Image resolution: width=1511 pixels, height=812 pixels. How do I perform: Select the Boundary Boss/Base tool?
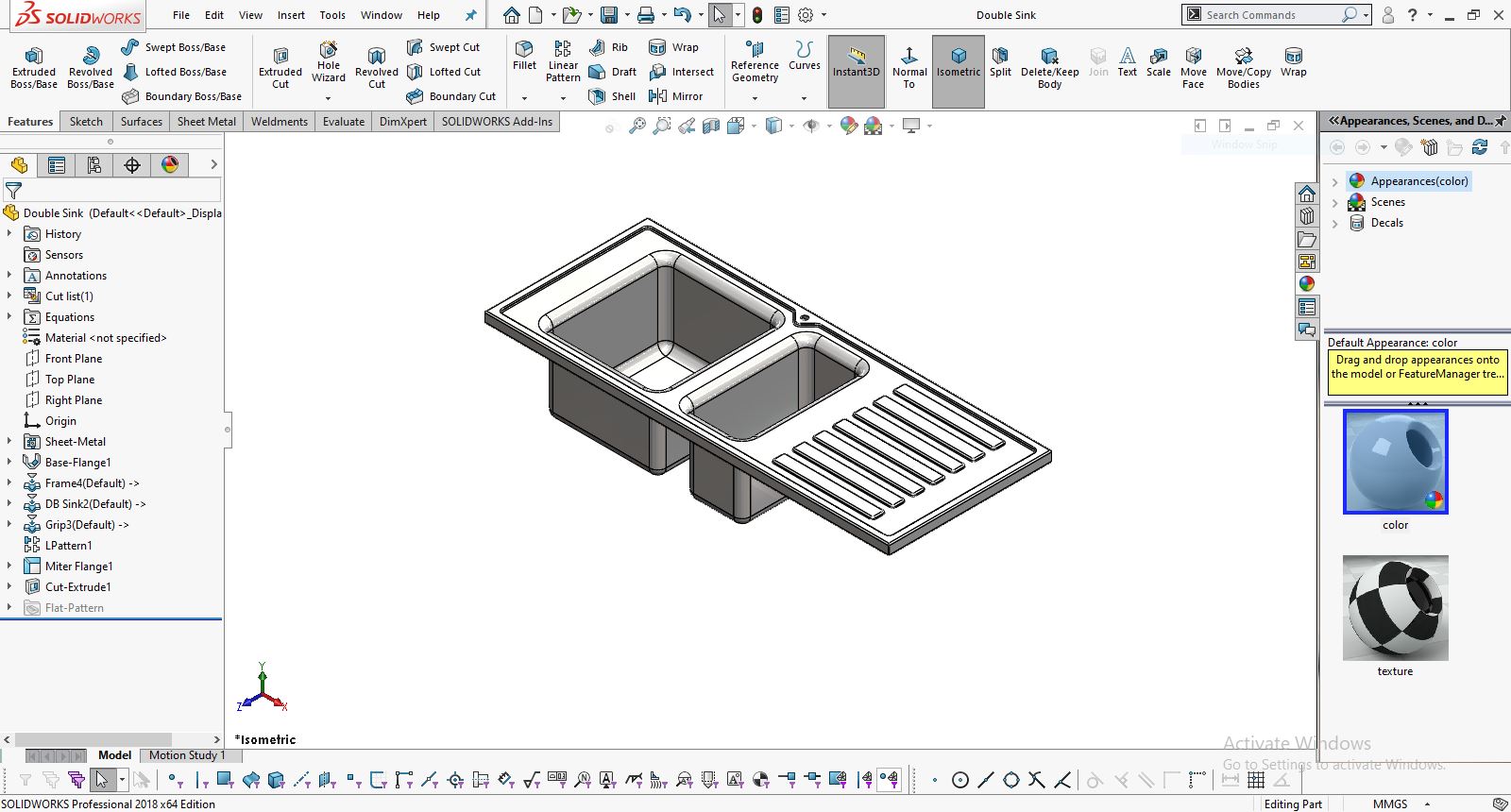[181, 96]
